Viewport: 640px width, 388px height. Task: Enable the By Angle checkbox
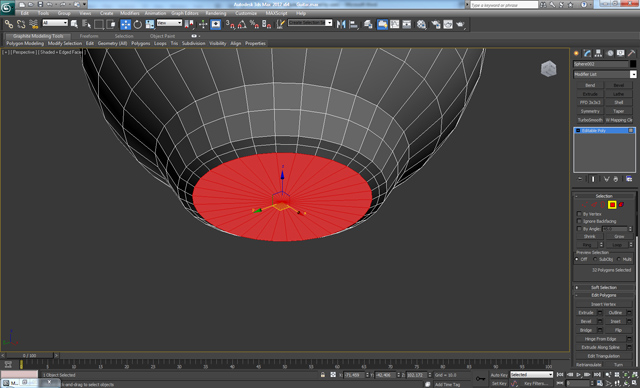(x=579, y=229)
